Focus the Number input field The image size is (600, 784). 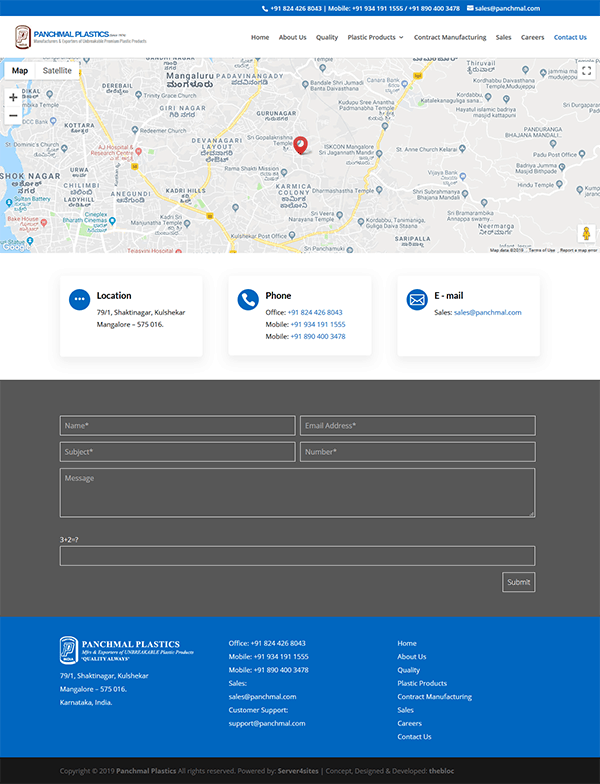(x=418, y=452)
